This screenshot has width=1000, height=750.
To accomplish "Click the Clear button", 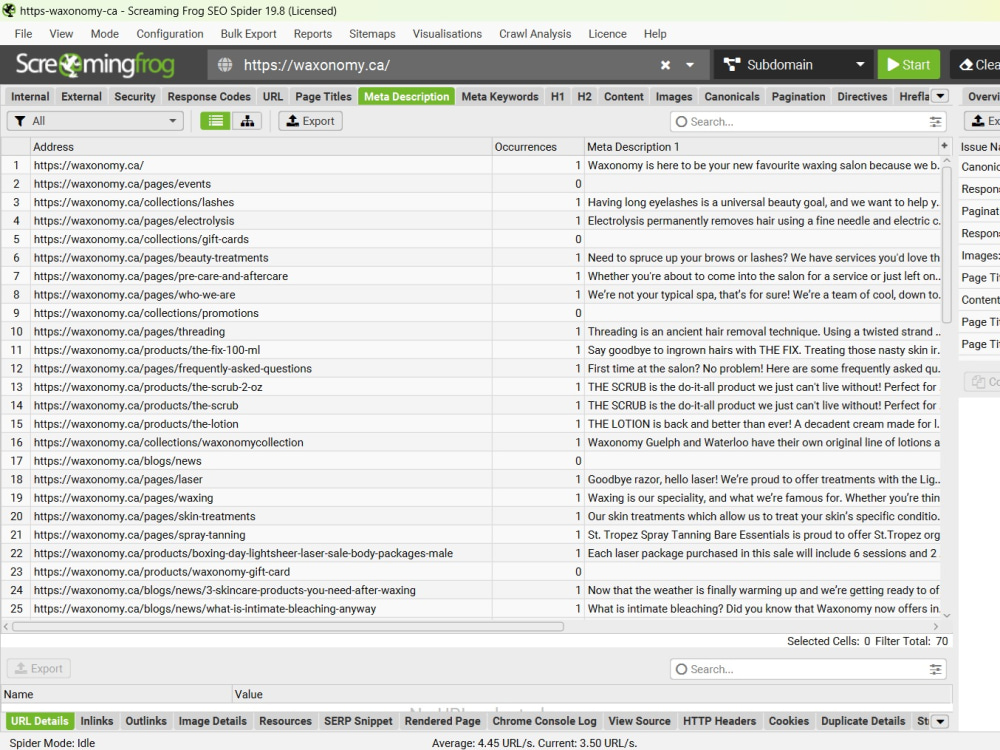I will pyautogui.click(x=976, y=64).
